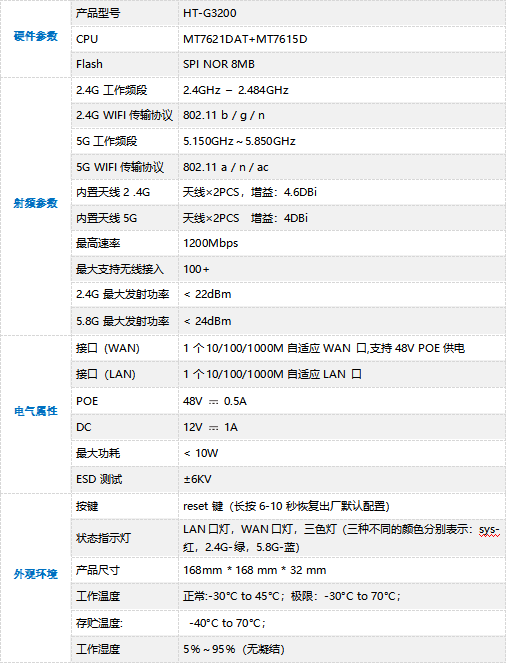Select the 2.4GHz – 2.484GHz value
507x664 pixels.
[236, 90]
